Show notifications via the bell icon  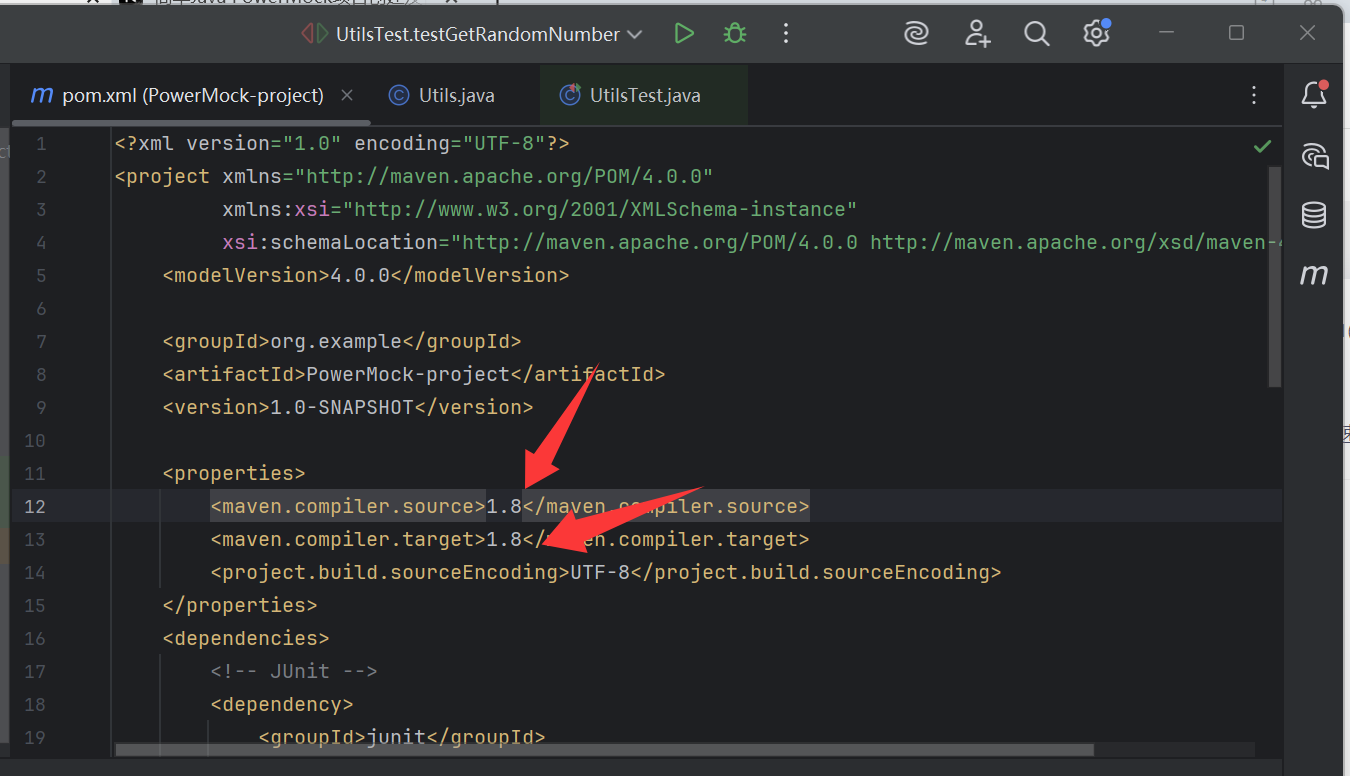click(1313, 94)
